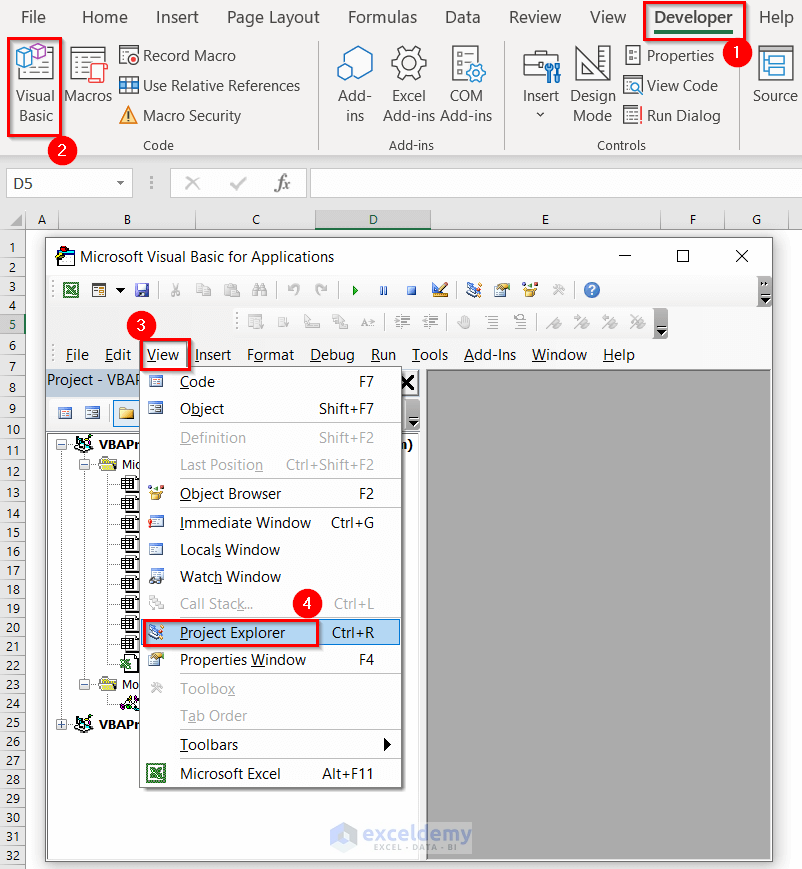Image resolution: width=802 pixels, height=869 pixels.
Task: Switch to the Developer ribbon tab
Action: point(693,18)
